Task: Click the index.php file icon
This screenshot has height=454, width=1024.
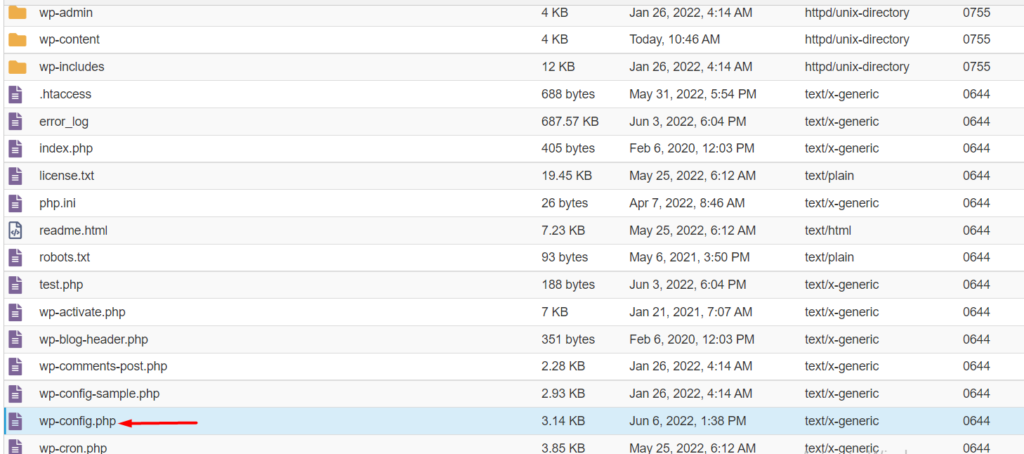Action: 15,149
